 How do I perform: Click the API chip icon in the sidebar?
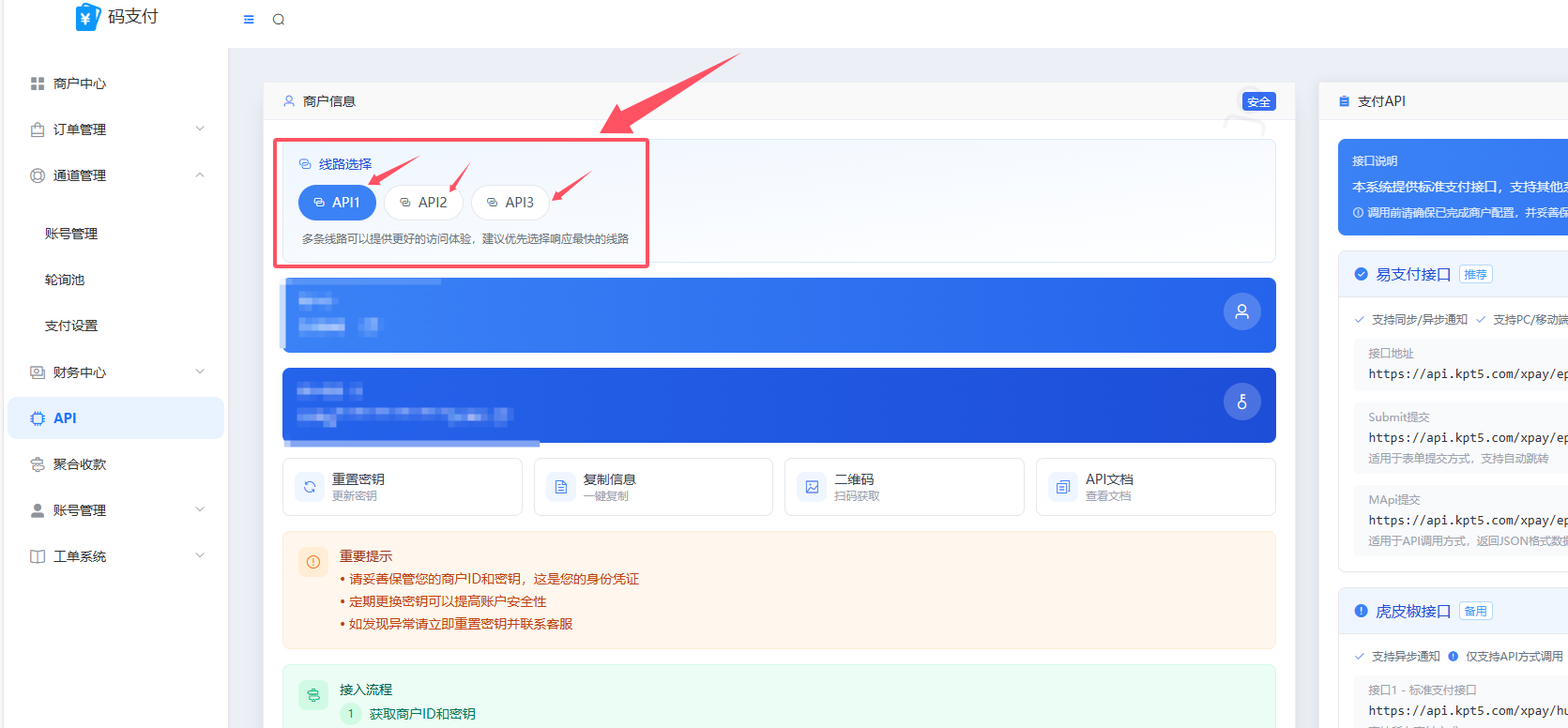(38, 418)
